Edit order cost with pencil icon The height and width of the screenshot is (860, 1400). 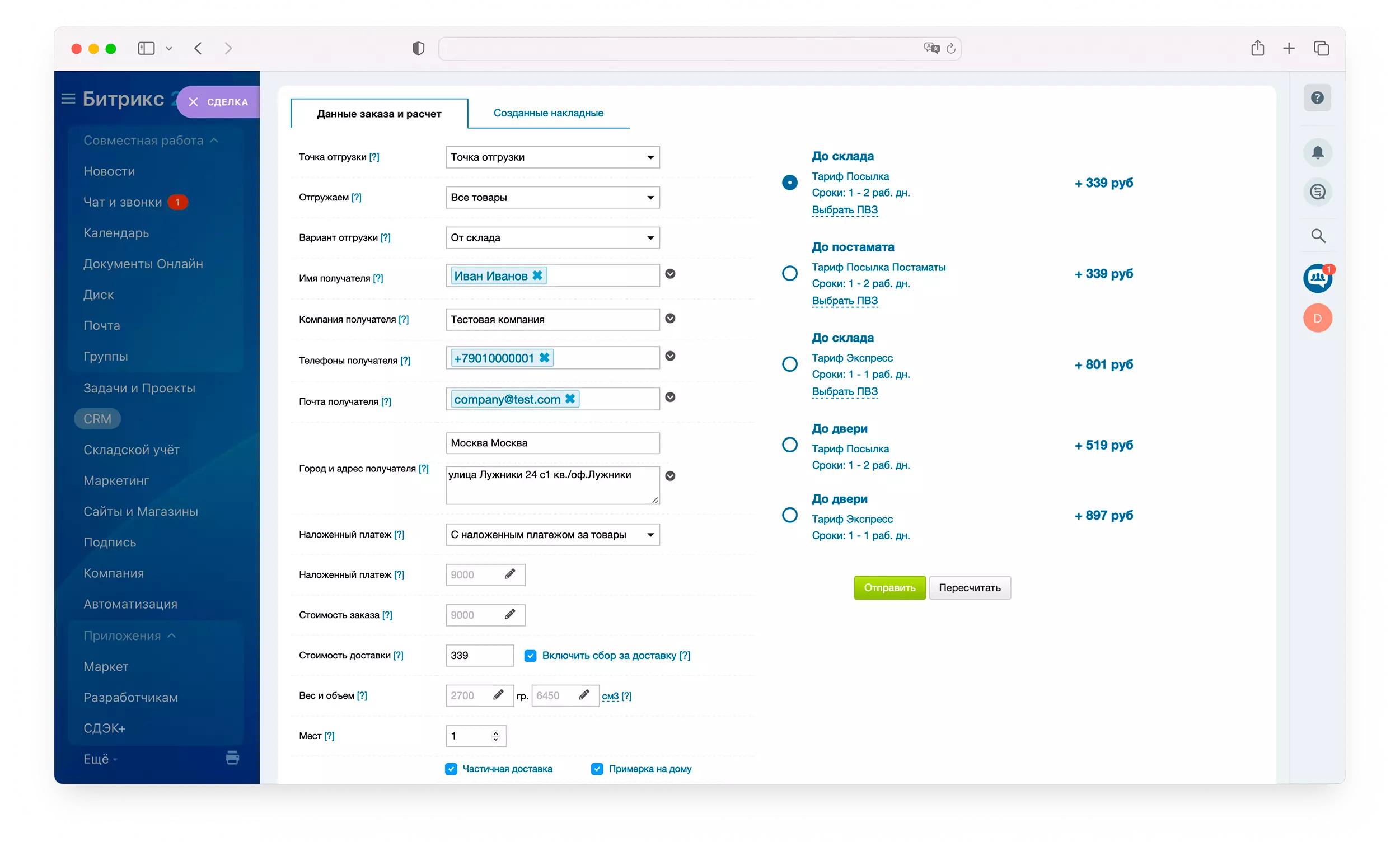click(511, 615)
